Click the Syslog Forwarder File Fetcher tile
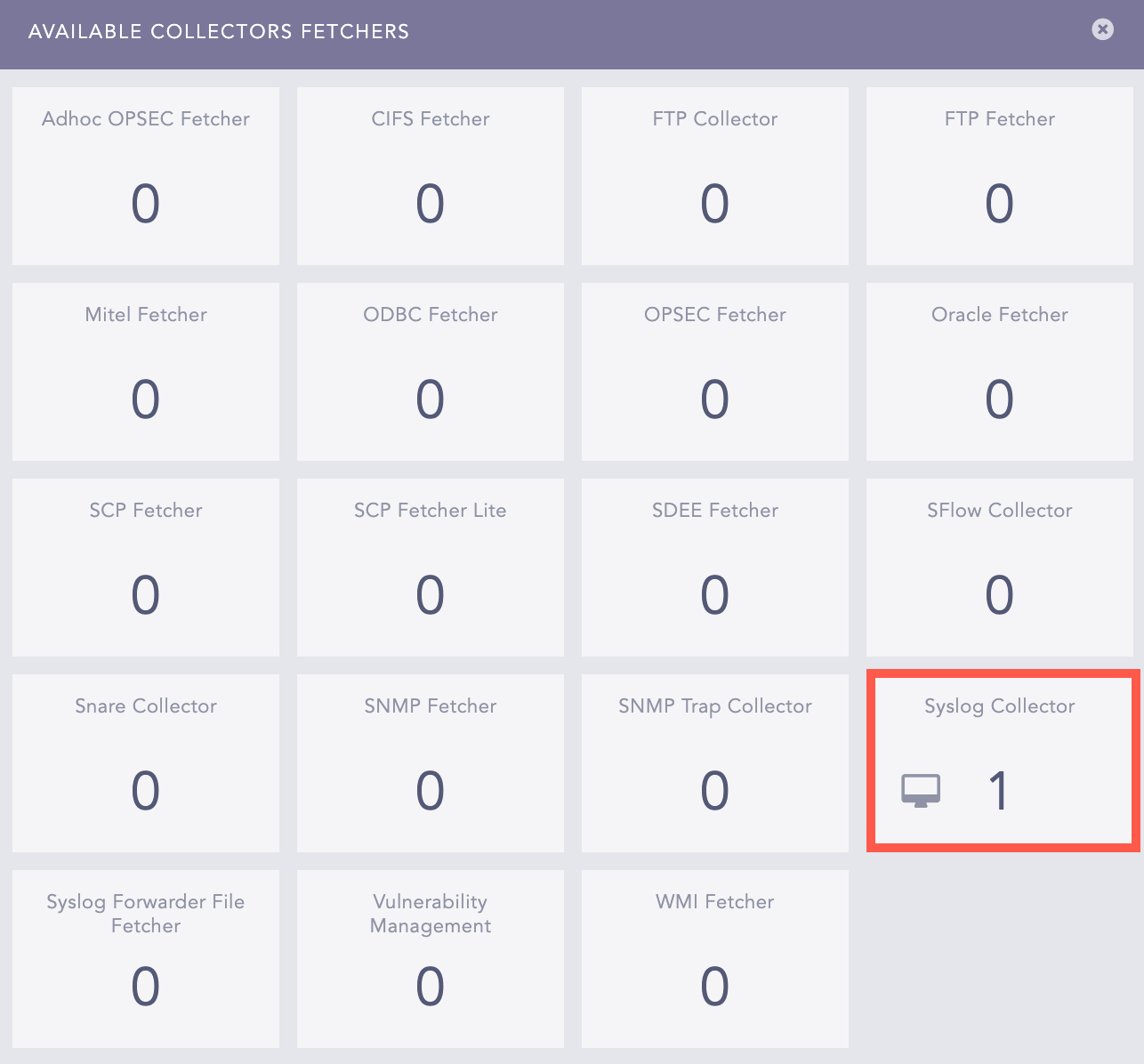 pos(145,959)
